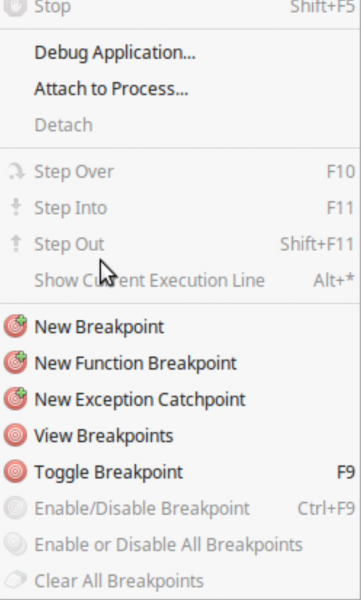Viewport: 361px width, 600px height.
Task: Click the Step Over F10 shortcut label
Action: click(x=341, y=171)
